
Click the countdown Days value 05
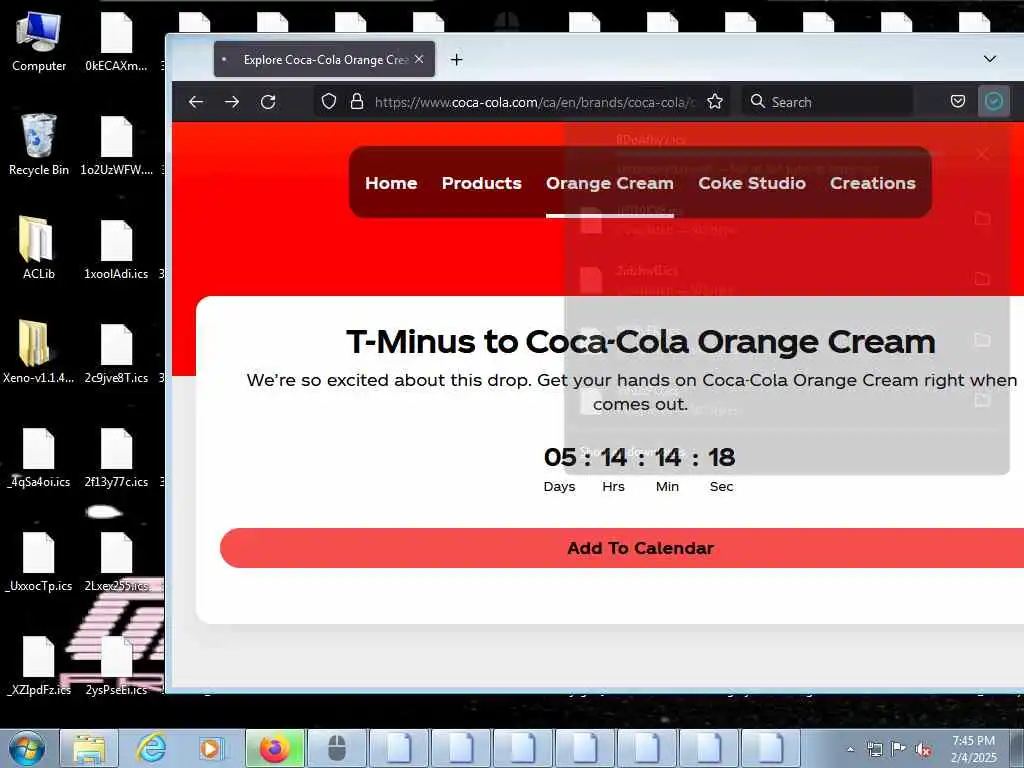(560, 457)
